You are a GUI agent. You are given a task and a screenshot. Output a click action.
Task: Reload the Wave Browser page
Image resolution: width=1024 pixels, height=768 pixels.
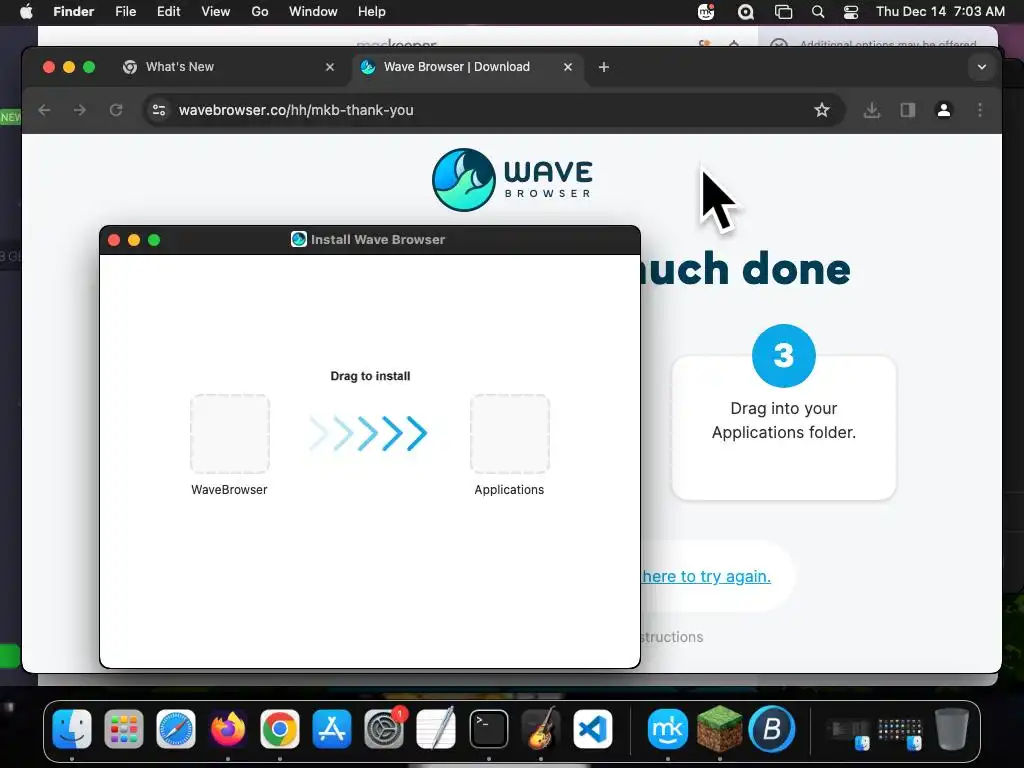[116, 110]
